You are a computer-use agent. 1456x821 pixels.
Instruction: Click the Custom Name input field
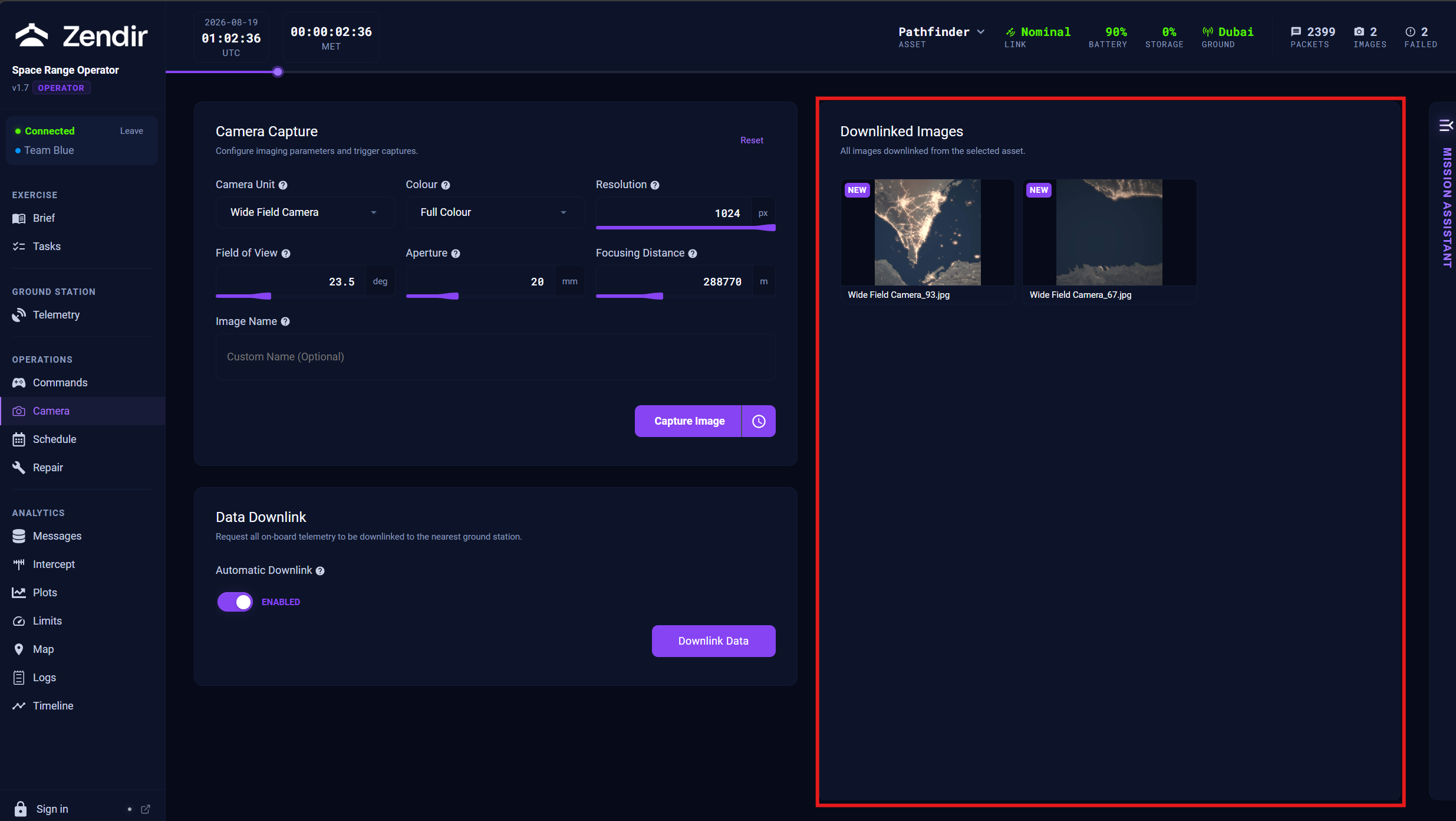click(495, 357)
